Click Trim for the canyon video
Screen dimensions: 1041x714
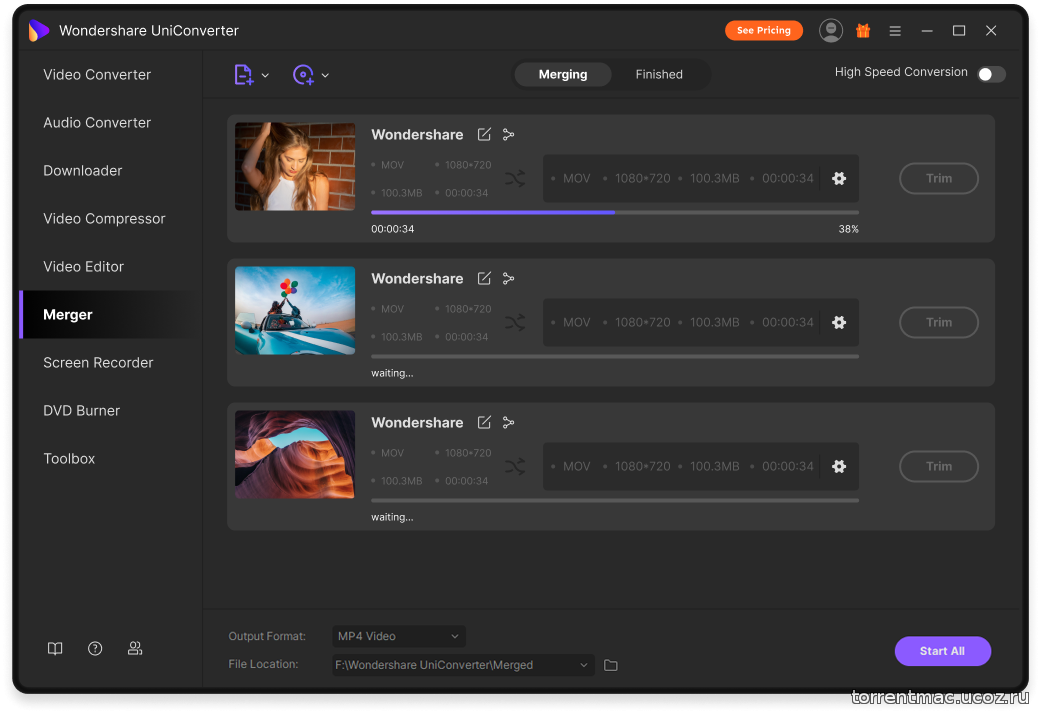[939, 466]
